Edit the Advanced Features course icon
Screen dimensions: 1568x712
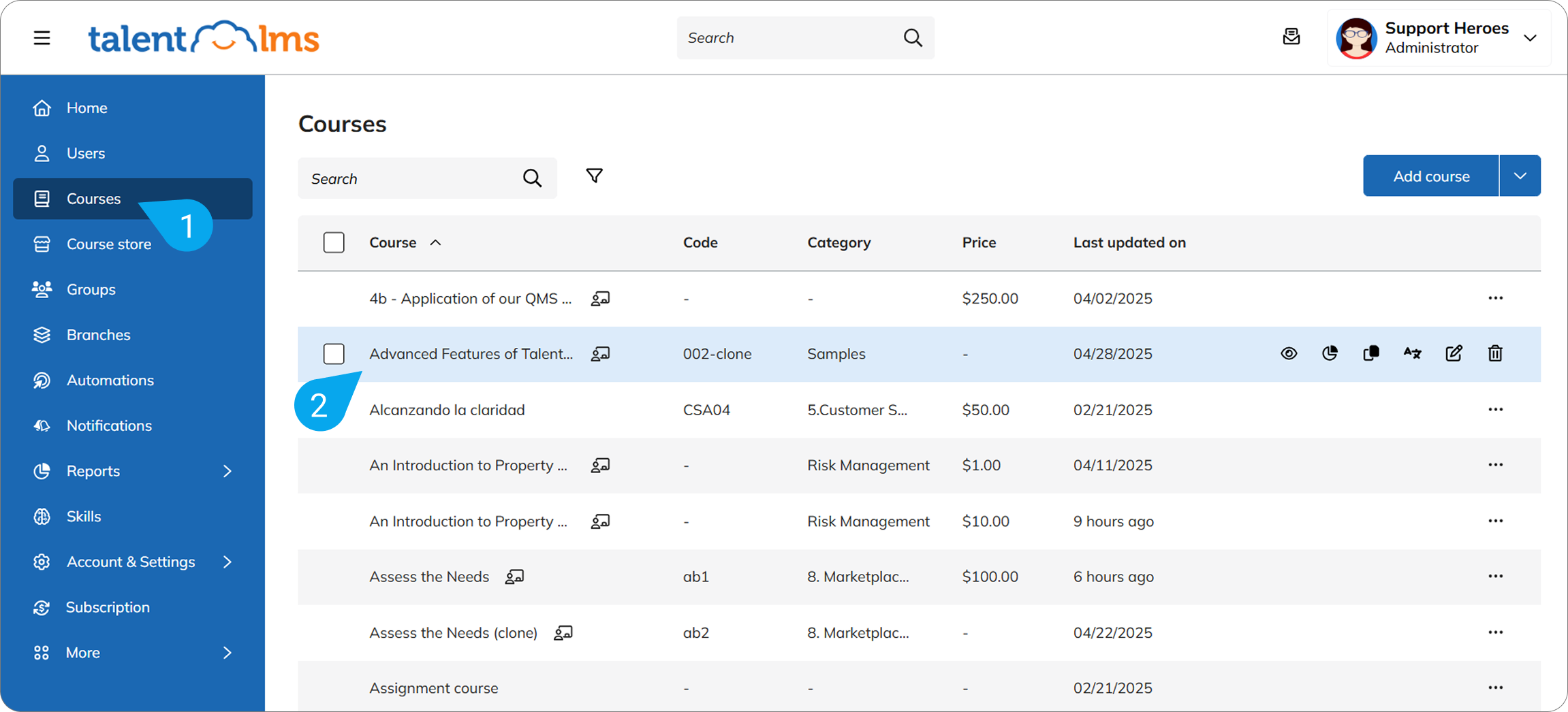[1454, 353]
